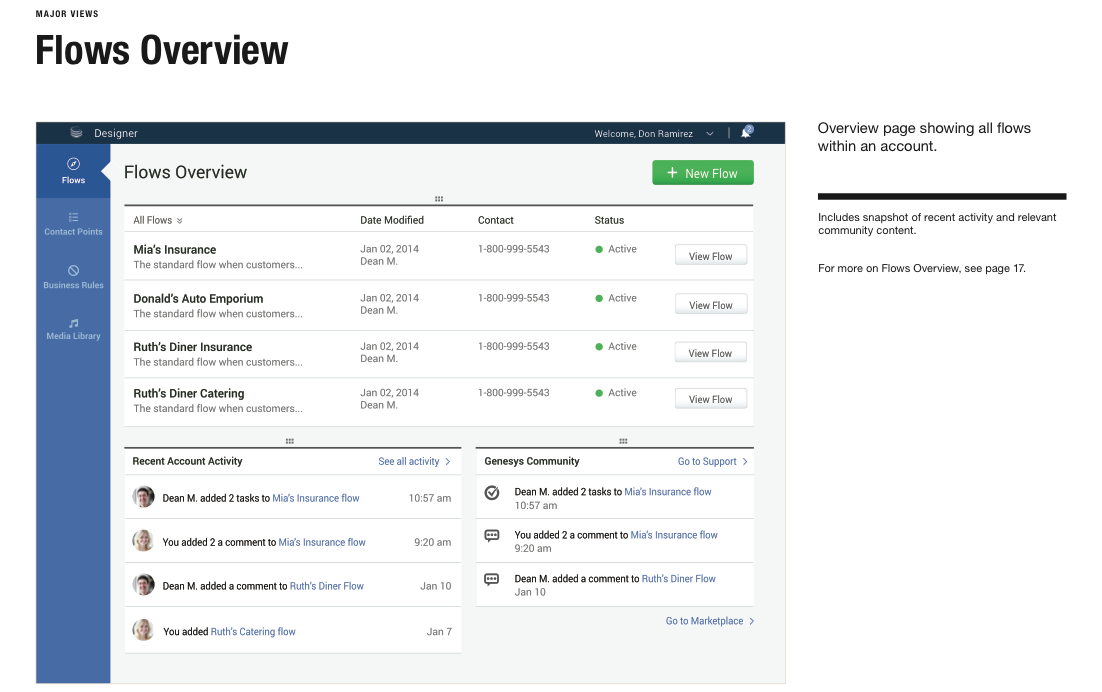Click the checkmark task icon in Genesys Community

tap(492, 492)
